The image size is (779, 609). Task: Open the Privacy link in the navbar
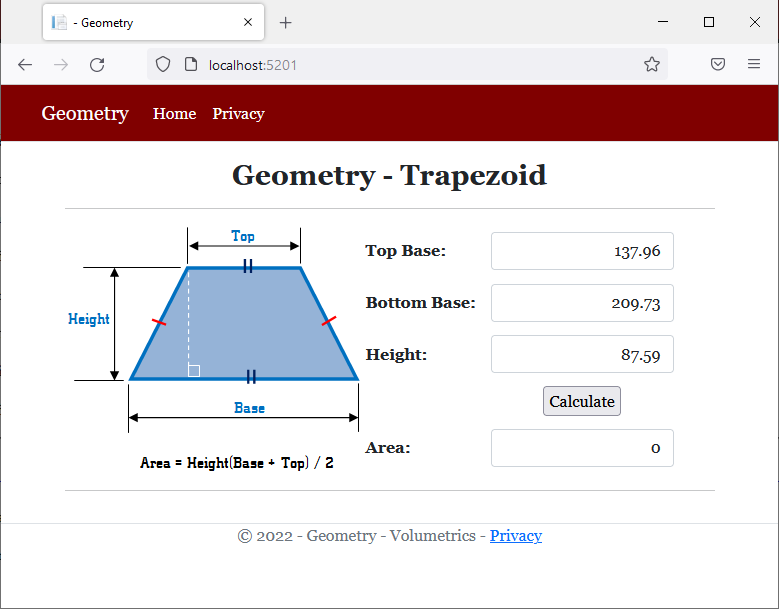pyautogui.click(x=238, y=114)
